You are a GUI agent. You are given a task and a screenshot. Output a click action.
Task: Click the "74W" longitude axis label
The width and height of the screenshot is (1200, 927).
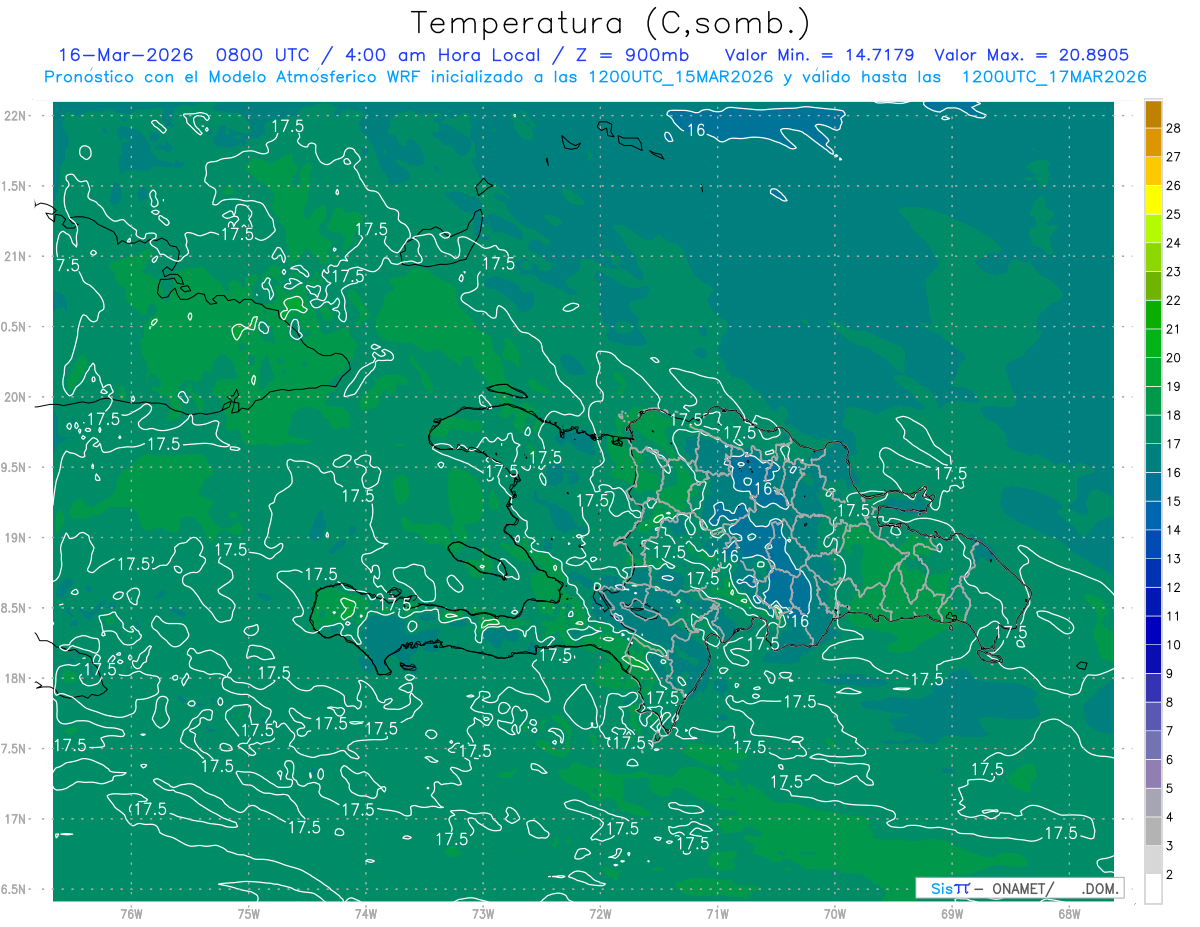pos(365,913)
